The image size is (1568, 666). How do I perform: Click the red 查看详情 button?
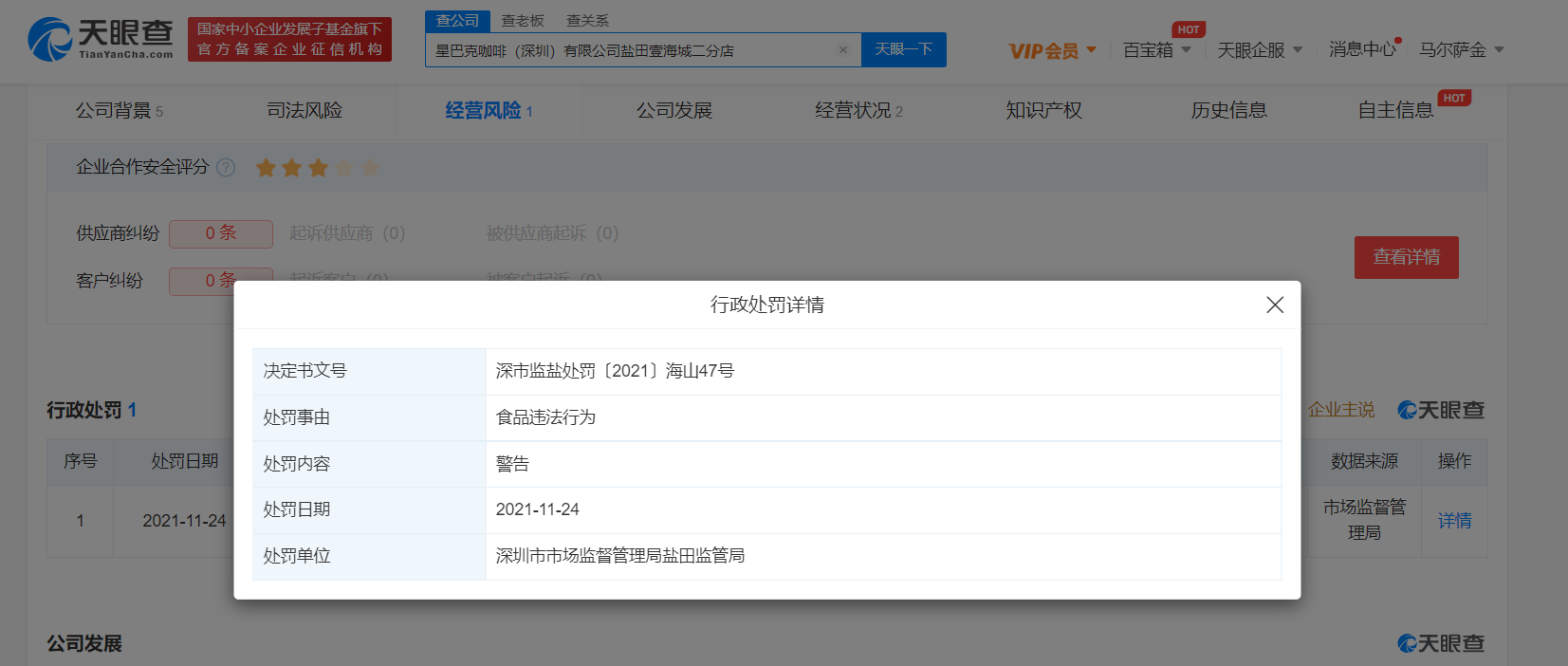(x=1406, y=257)
